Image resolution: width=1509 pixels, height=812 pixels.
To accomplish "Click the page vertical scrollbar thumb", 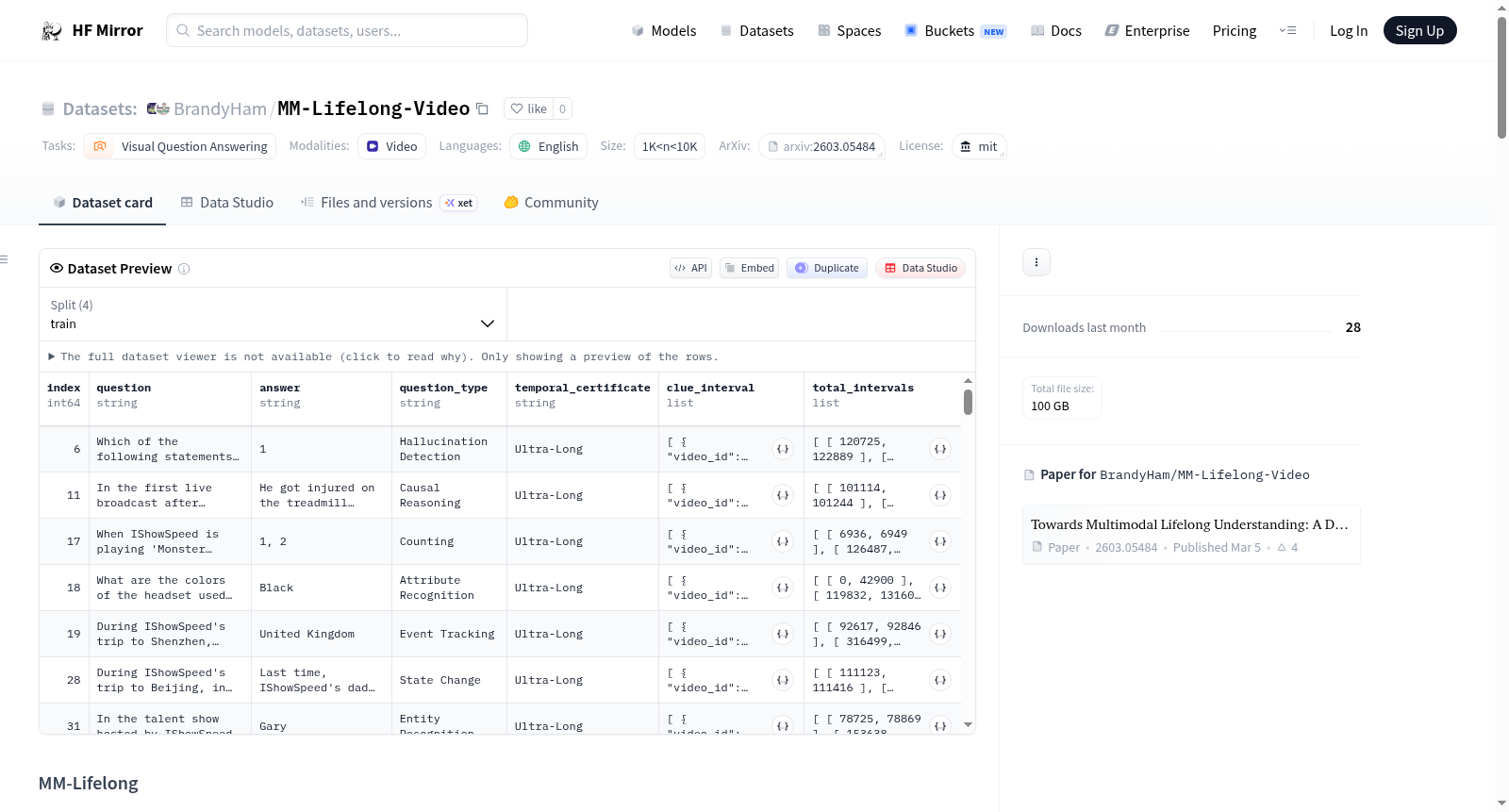I will tap(1501, 77).
